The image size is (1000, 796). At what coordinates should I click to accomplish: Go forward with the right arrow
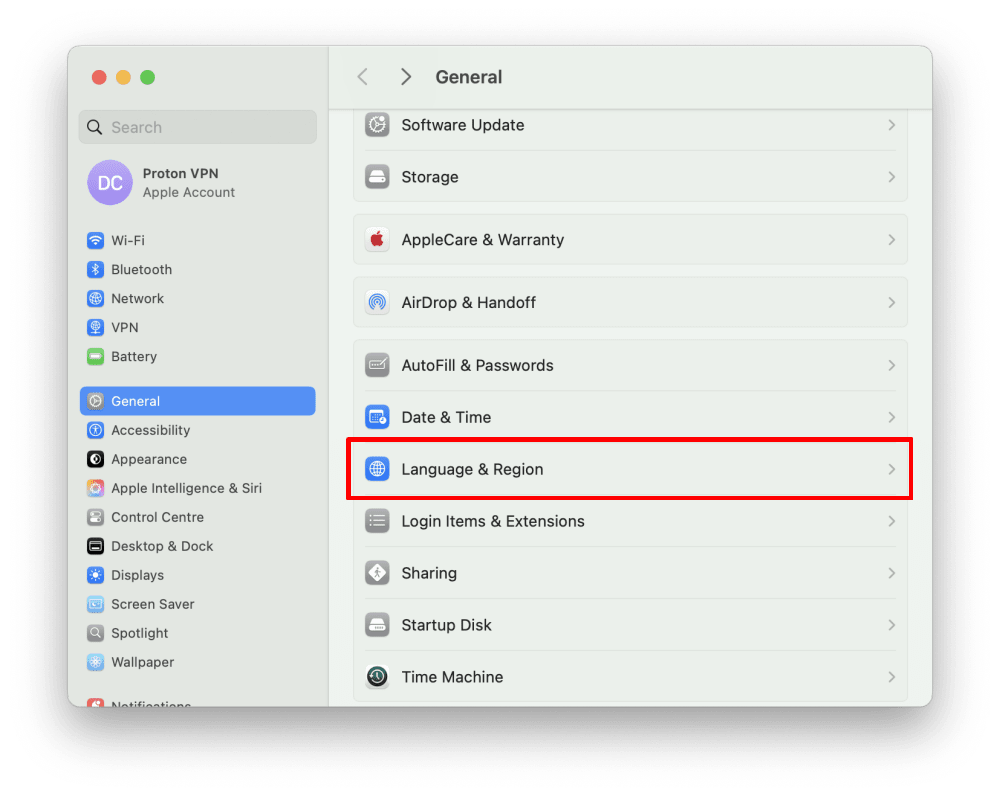[x=406, y=77]
